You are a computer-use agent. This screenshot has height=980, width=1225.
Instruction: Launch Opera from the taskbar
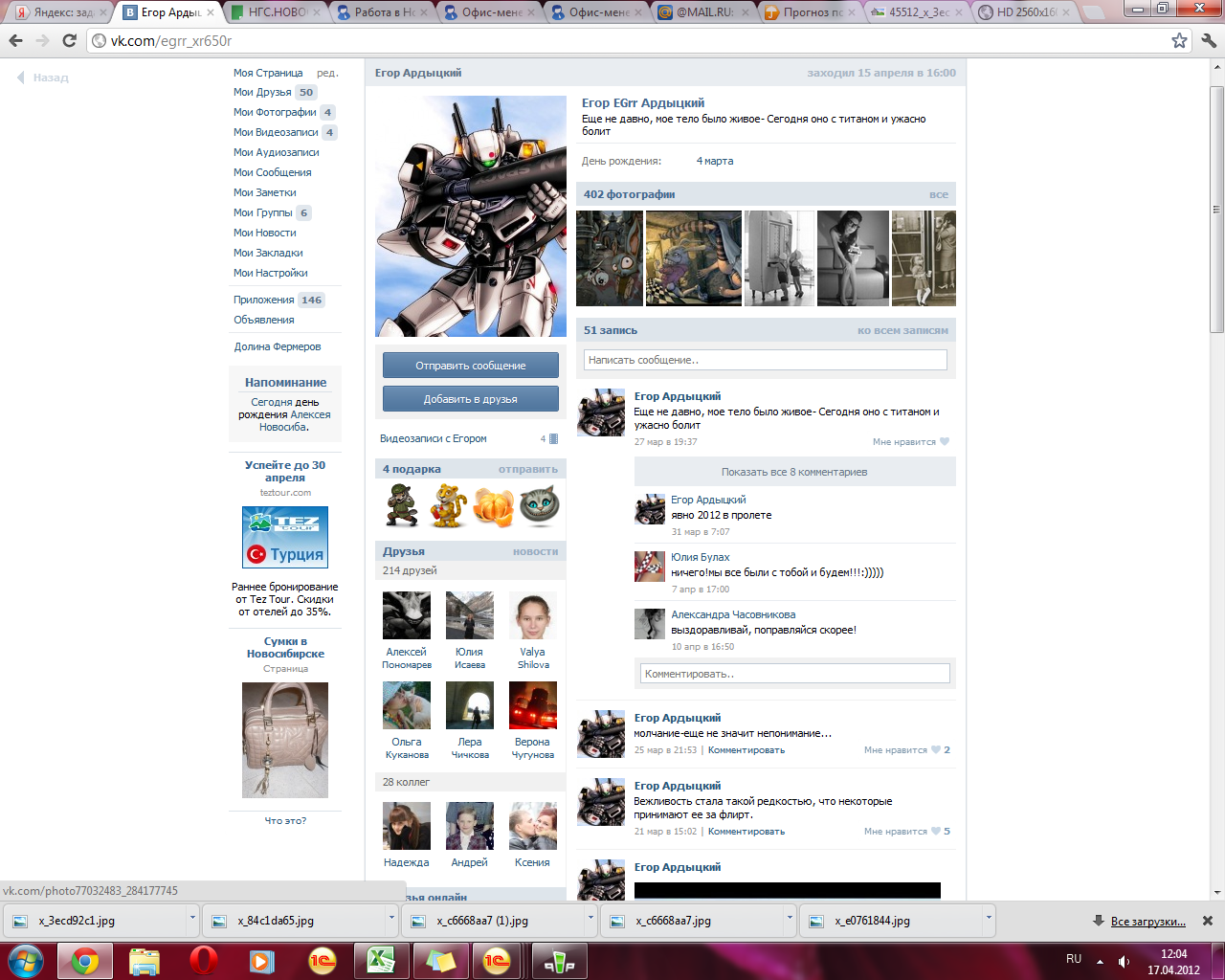(x=204, y=961)
